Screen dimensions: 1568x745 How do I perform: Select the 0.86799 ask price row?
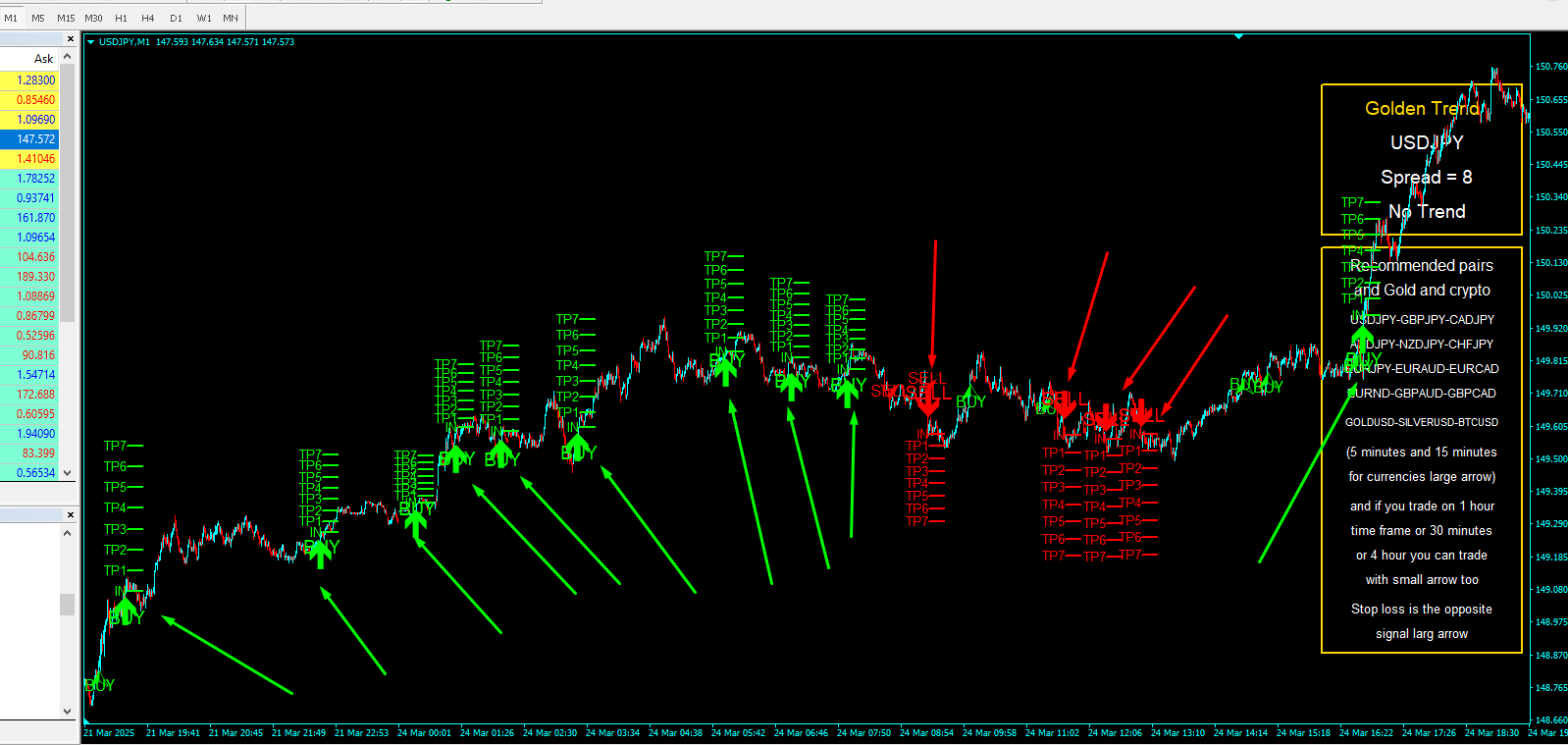(29, 316)
